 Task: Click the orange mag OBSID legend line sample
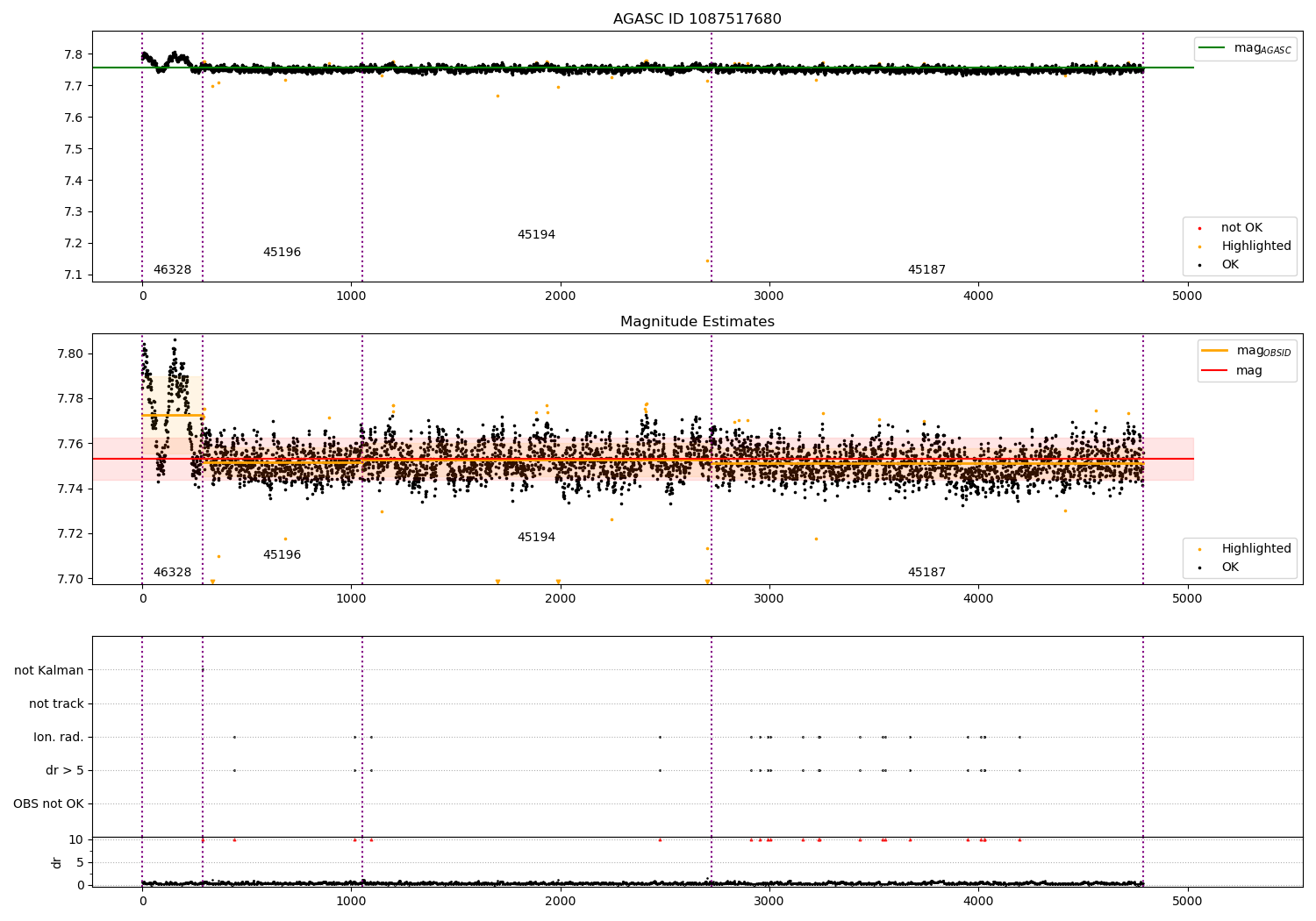click(1215, 351)
